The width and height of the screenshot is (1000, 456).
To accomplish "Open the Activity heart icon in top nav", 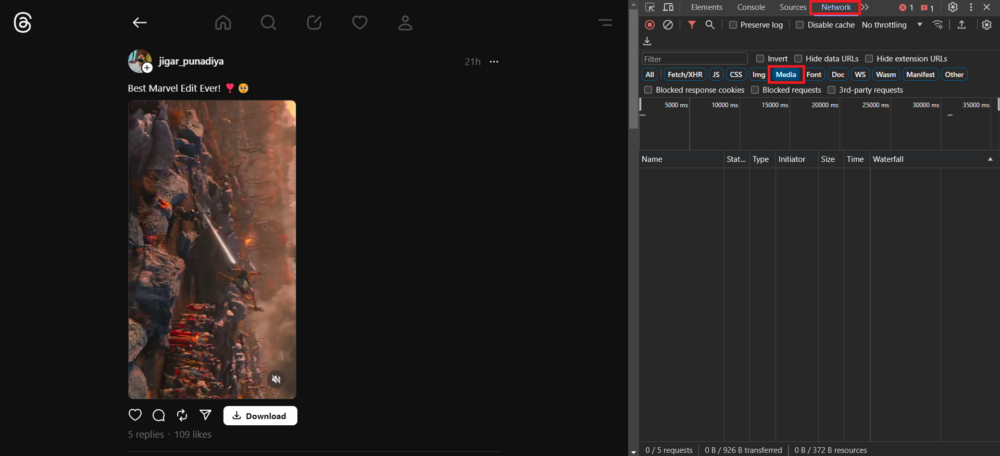I will click(x=360, y=23).
